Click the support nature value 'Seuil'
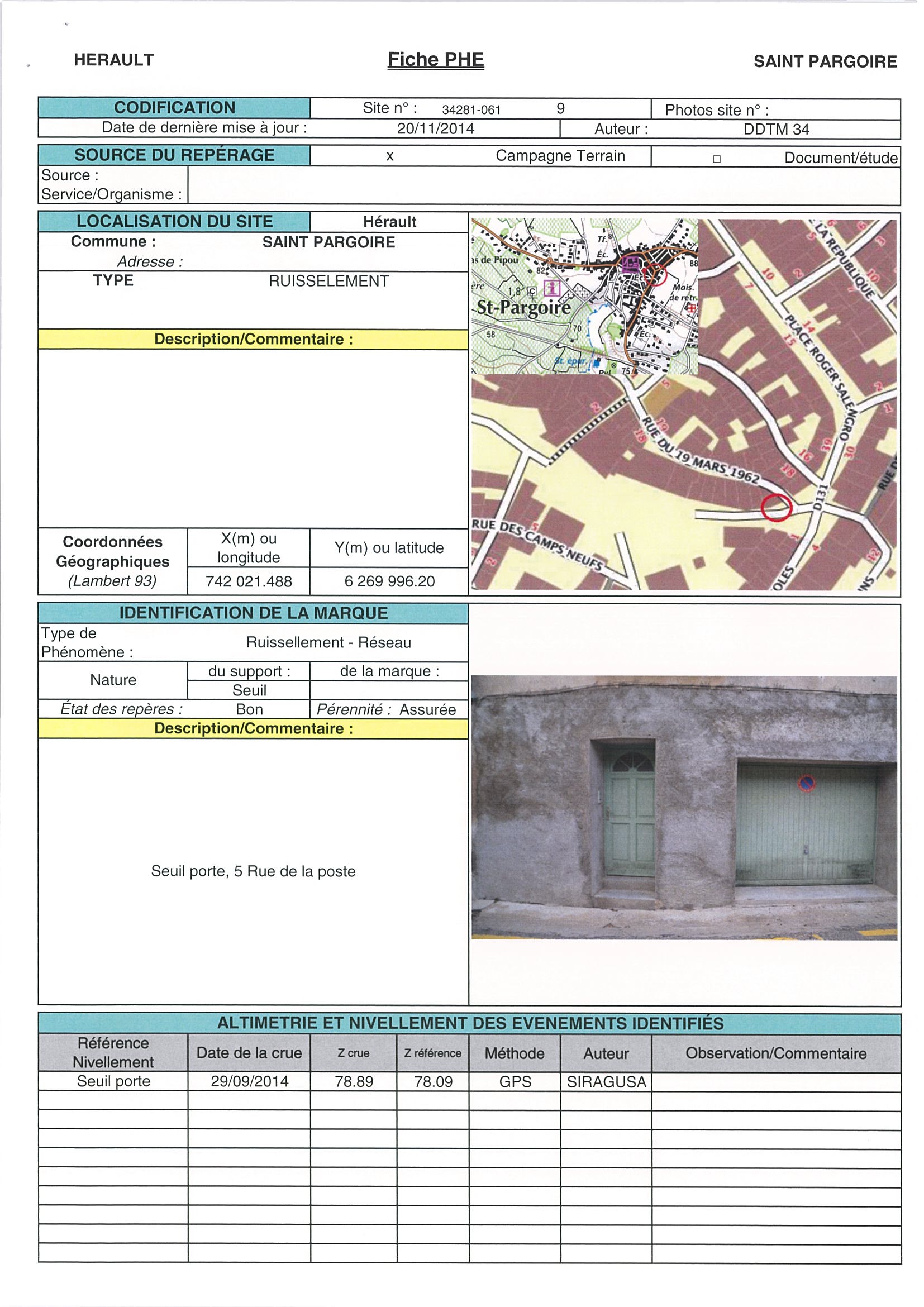The width and height of the screenshot is (924, 1307). 249,690
